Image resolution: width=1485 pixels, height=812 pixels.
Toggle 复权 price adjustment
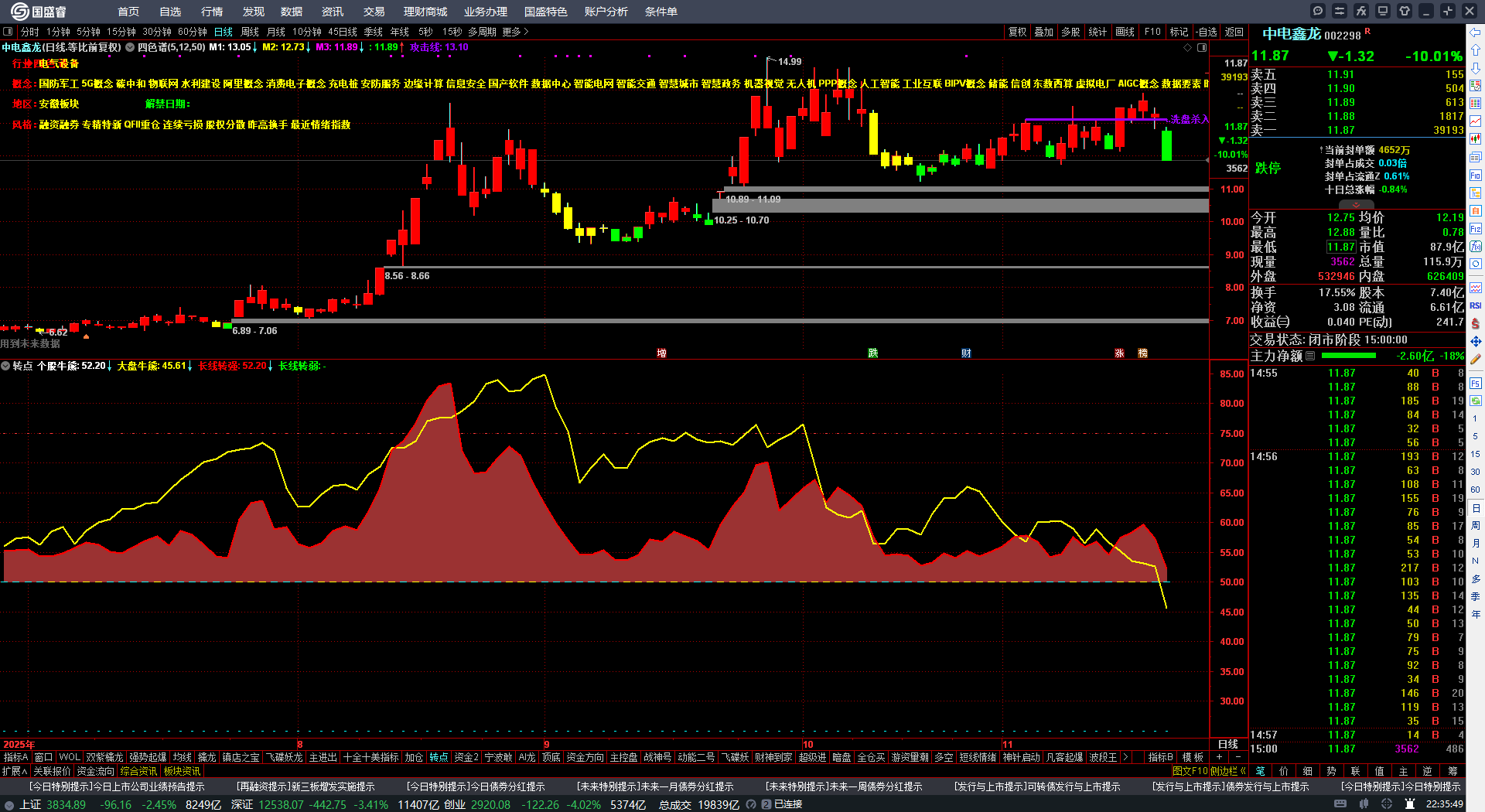click(1018, 32)
